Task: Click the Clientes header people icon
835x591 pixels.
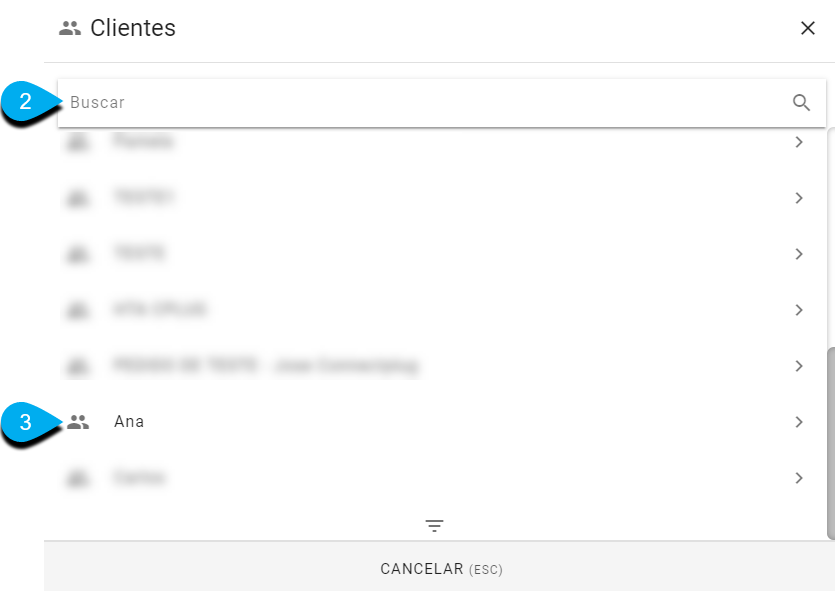Action: coord(70,28)
